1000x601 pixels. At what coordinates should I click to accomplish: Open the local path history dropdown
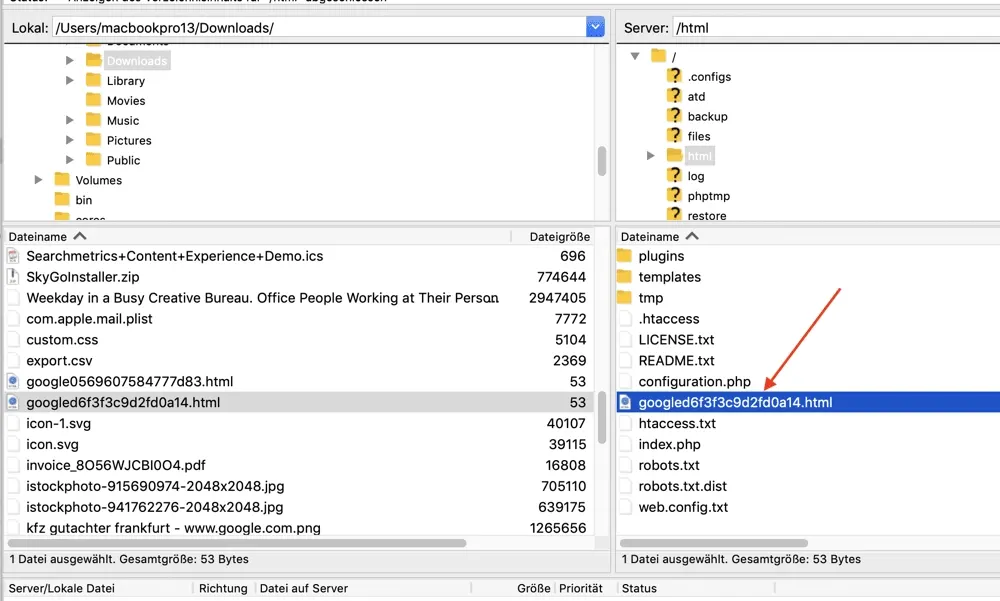[595, 27]
